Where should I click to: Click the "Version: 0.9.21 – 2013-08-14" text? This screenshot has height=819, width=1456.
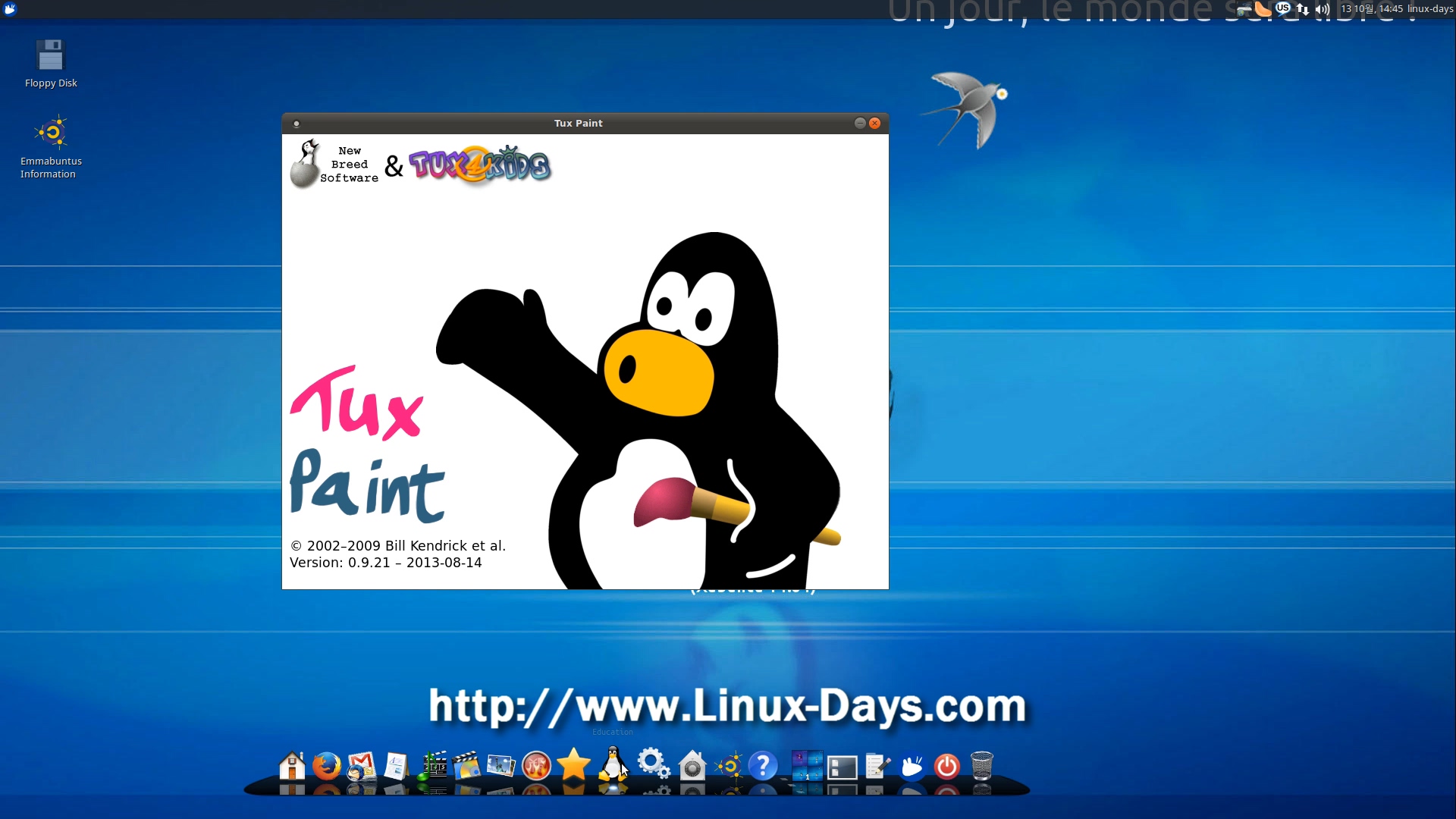(385, 563)
